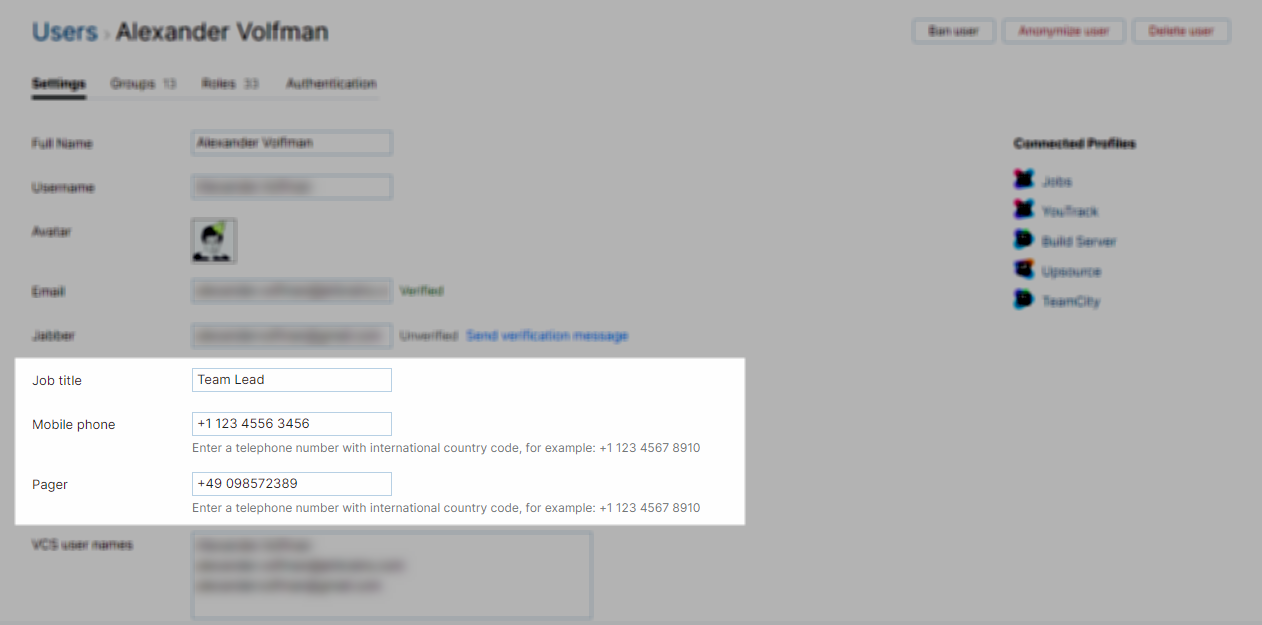
Task: Click the Delete user button
Action: click(x=1181, y=31)
